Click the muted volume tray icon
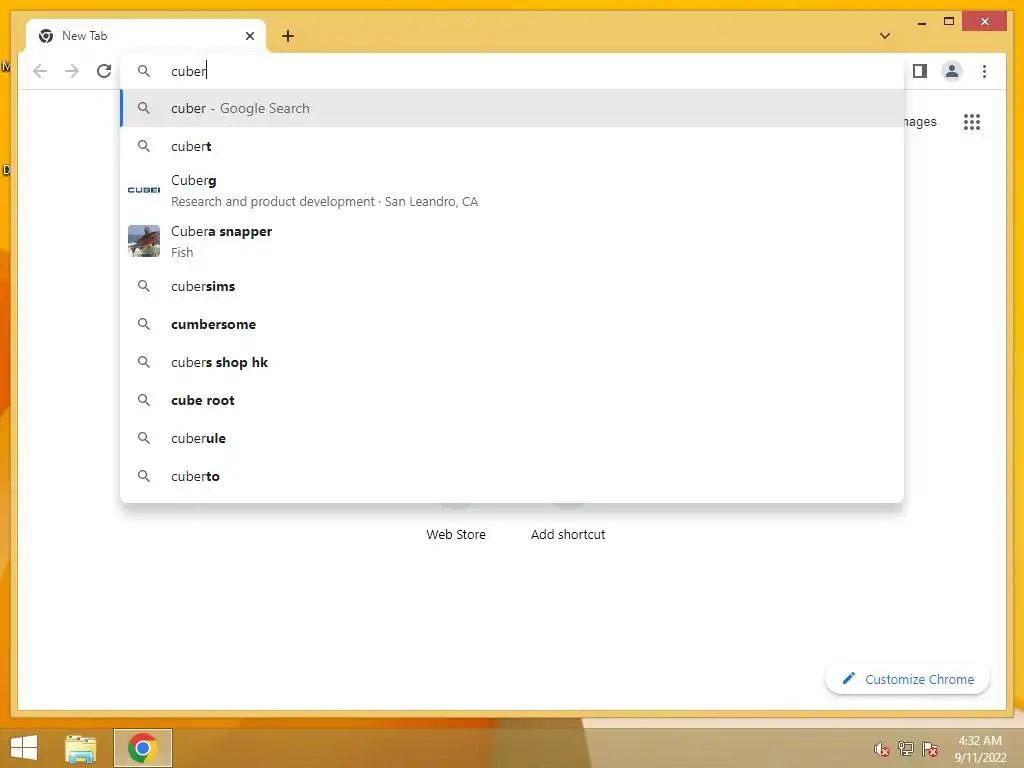The image size is (1024, 768). [x=882, y=749]
